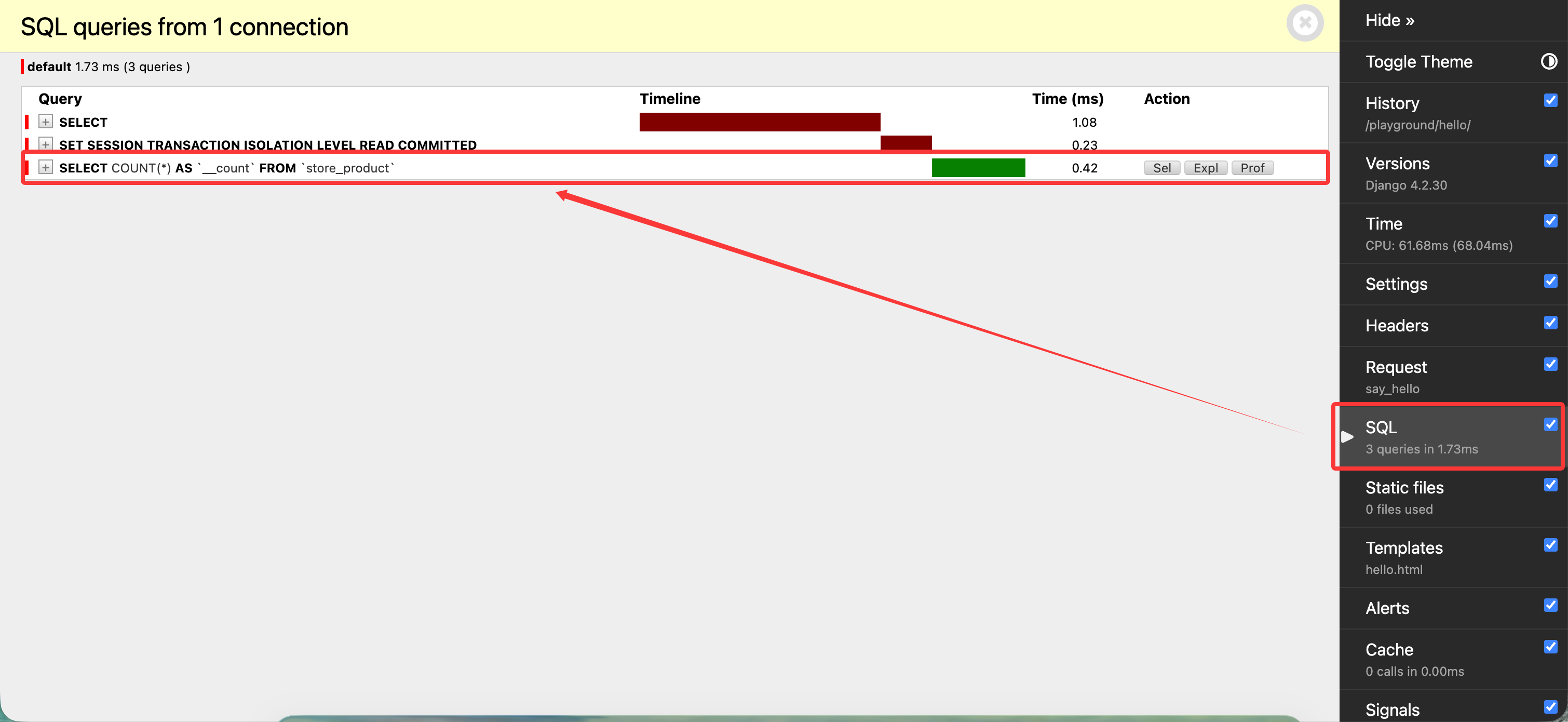The image size is (1568, 722).
Task: Expand the first SELECT query row
Action: pos(46,121)
